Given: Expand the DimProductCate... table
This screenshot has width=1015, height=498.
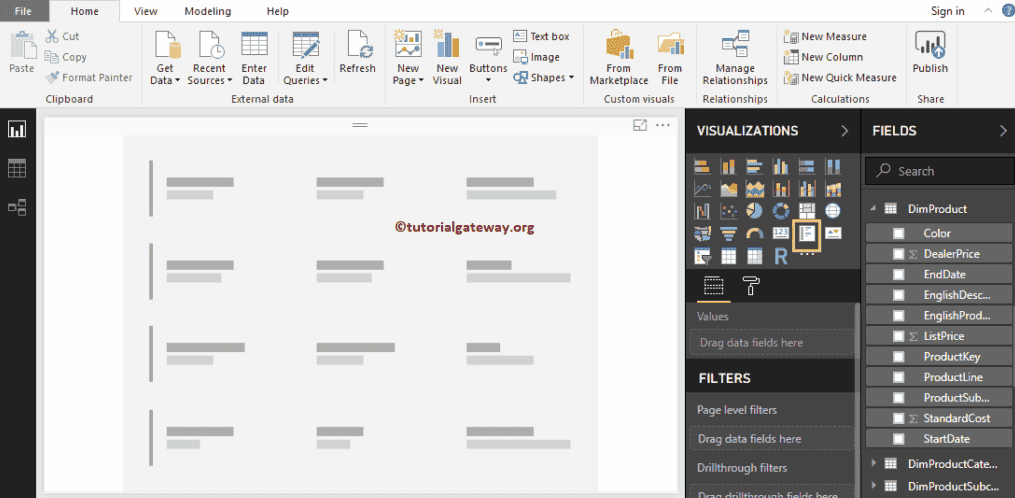Looking at the screenshot, I should tap(873, 464).
